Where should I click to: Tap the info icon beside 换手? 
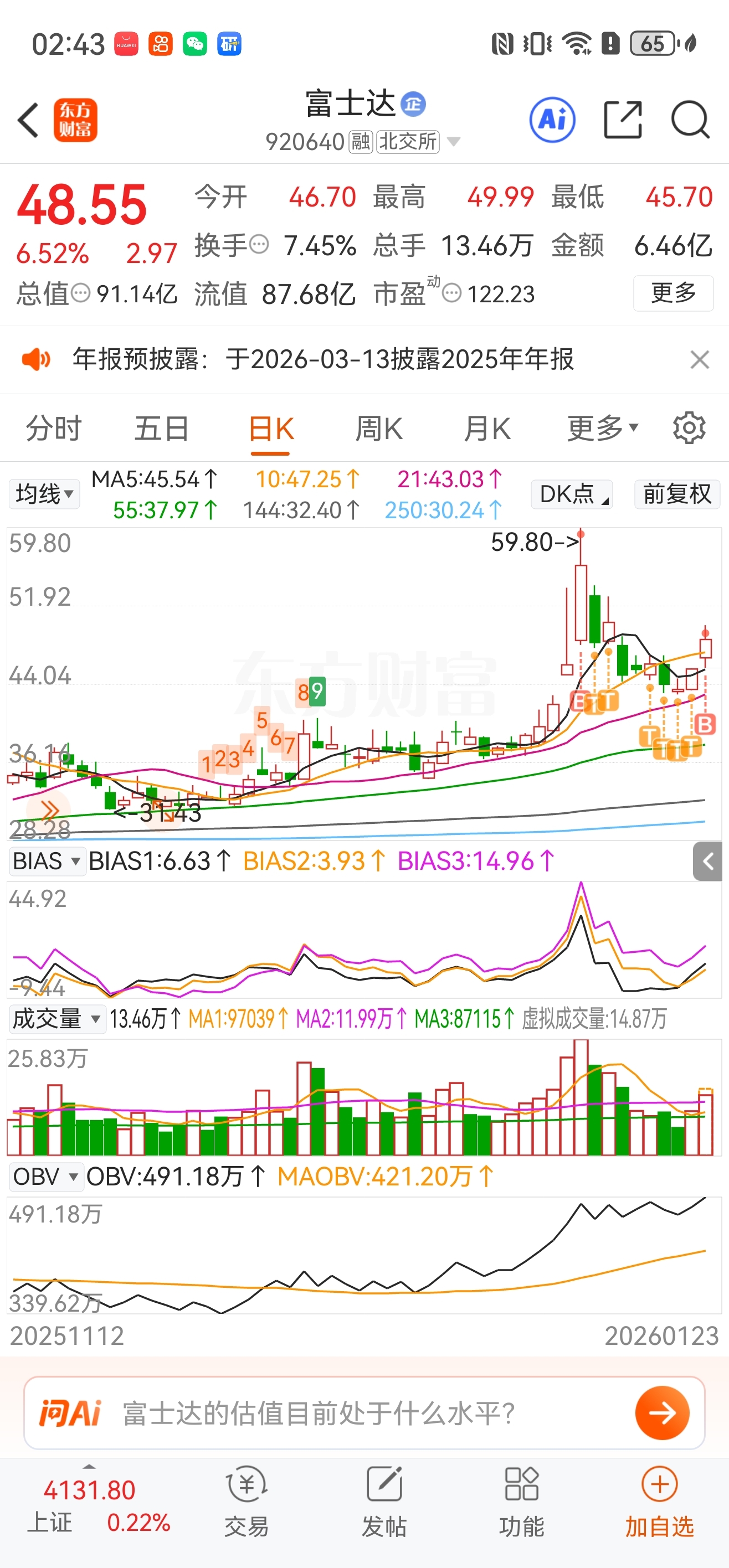coord(259,245)
